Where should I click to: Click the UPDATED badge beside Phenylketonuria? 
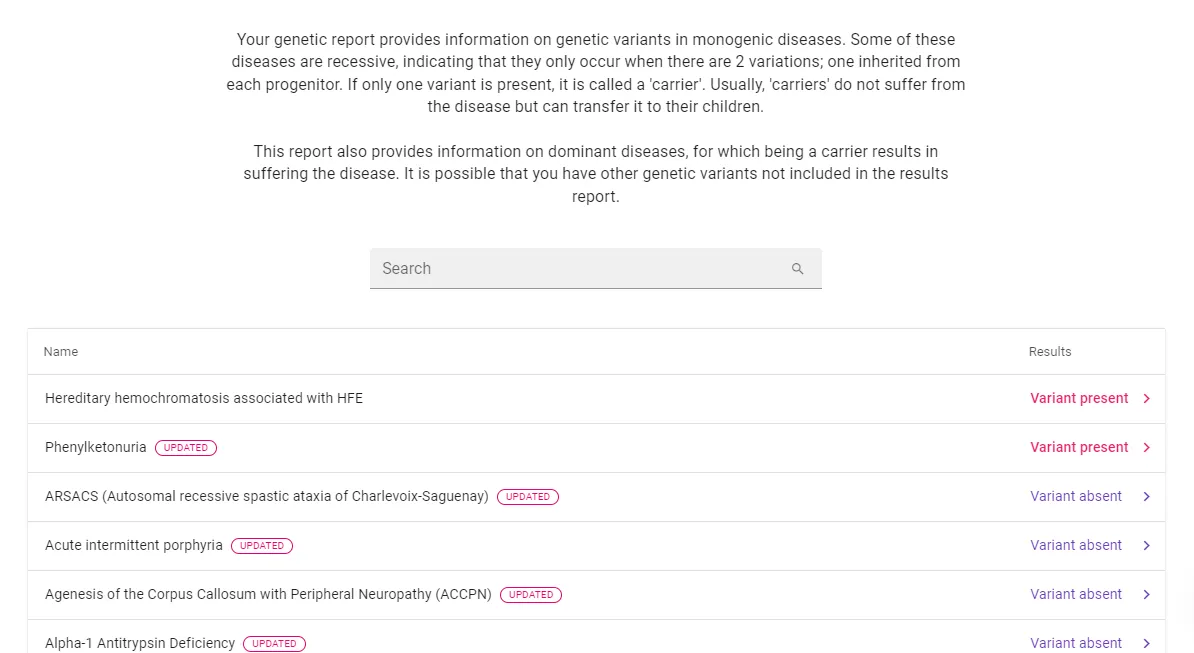click(x=186, y=447)
